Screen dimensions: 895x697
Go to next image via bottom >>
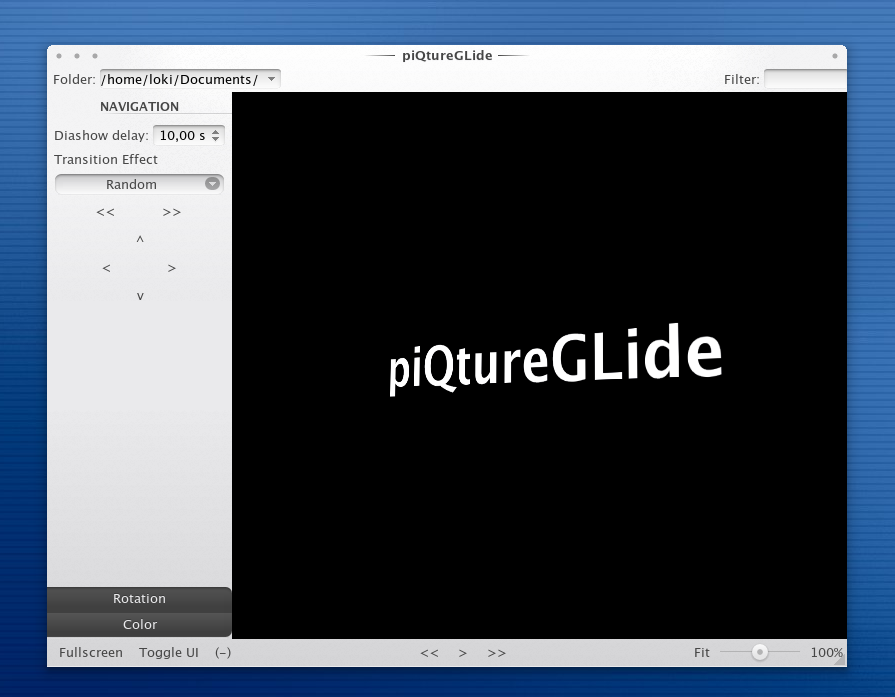click(497, 653)
